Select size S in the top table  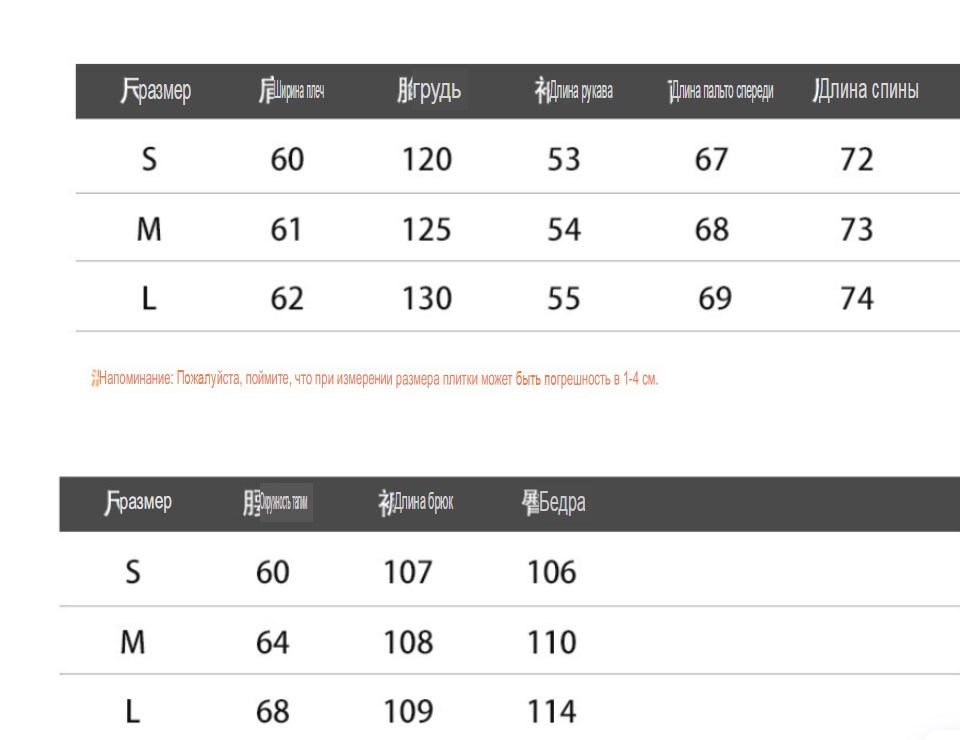[149, 159]
